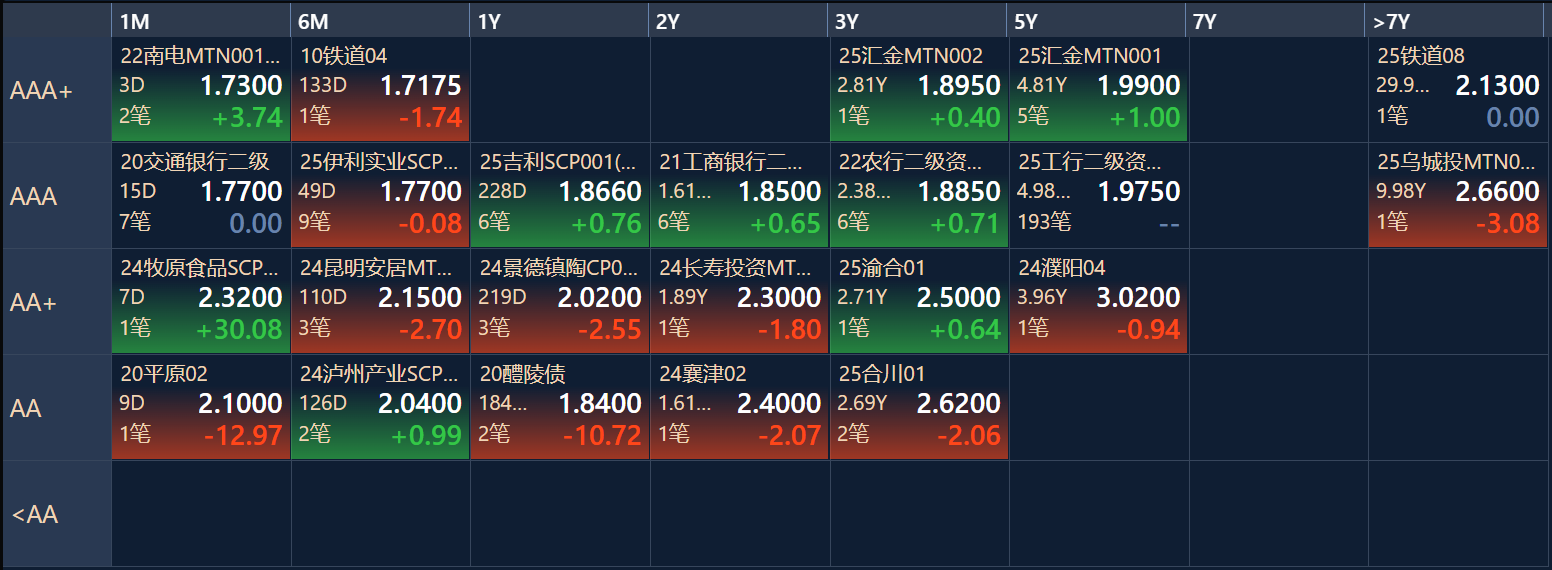
Task: Select the 10铁道04 bond tile
Action: click(380, 89)
